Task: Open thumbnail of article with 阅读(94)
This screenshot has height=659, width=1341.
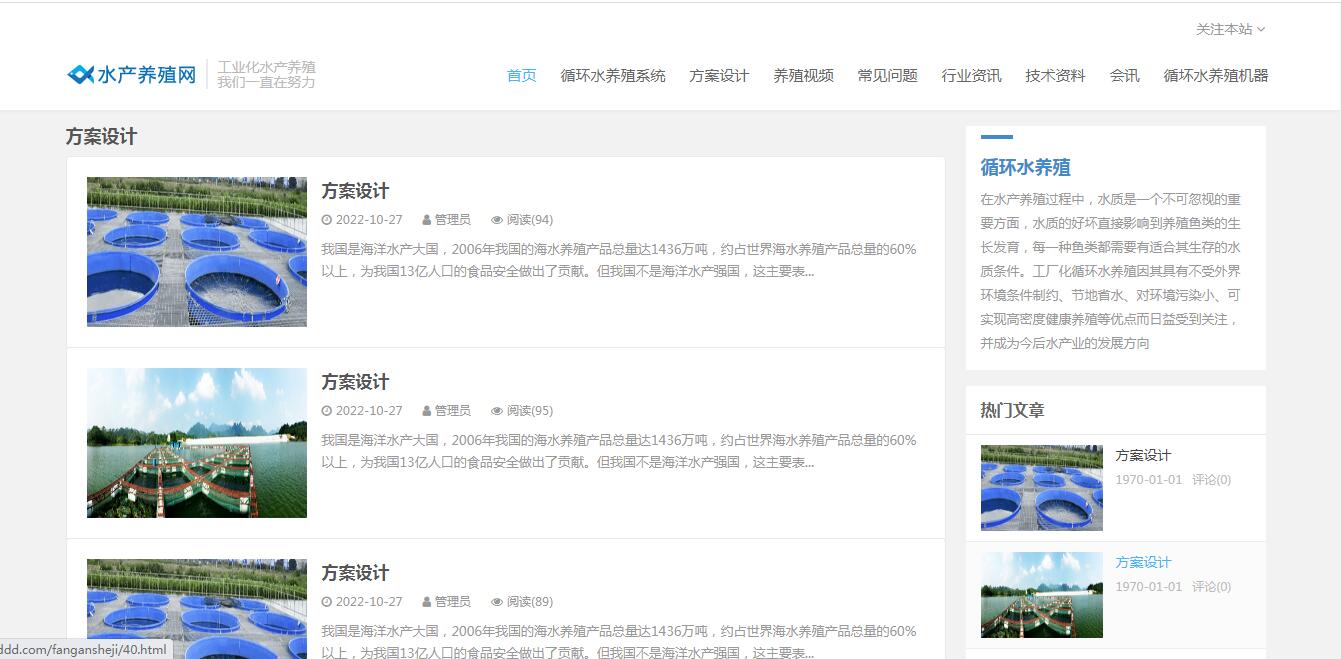Action: pyautogui.click(x=197, y=252)
